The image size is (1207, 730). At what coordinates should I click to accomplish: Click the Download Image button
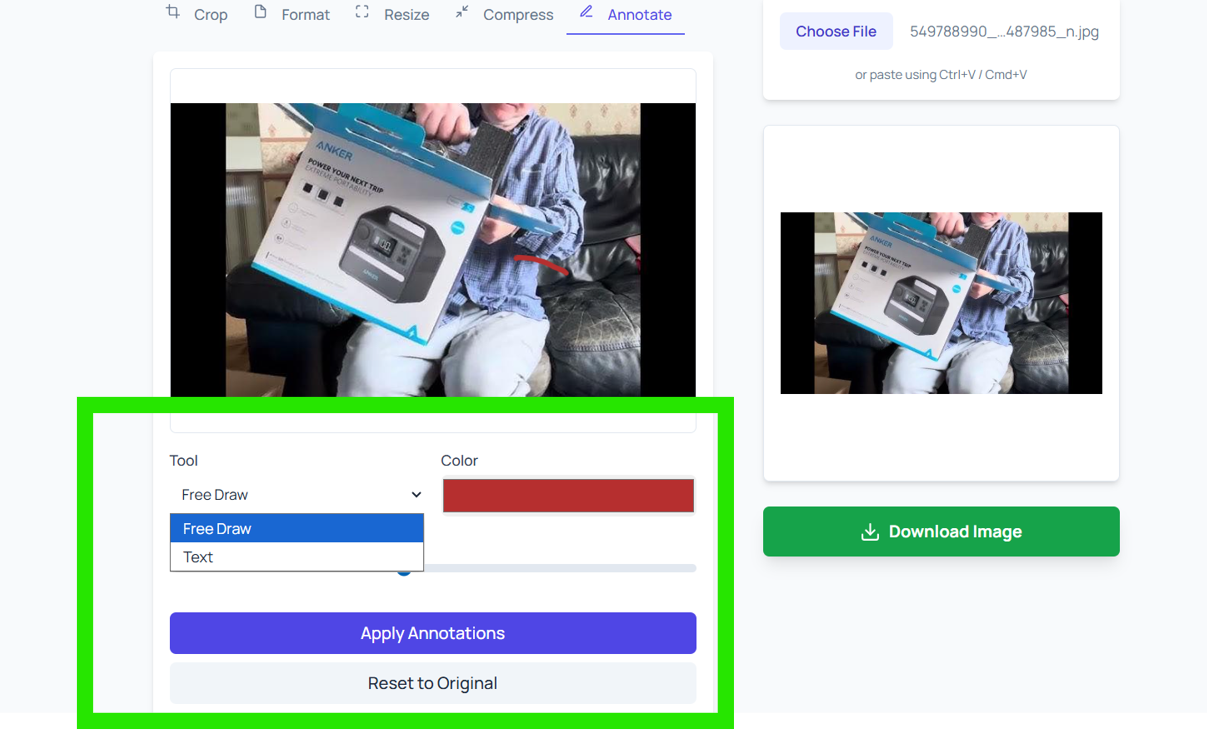pyautogui.click(x=941, y=531)
